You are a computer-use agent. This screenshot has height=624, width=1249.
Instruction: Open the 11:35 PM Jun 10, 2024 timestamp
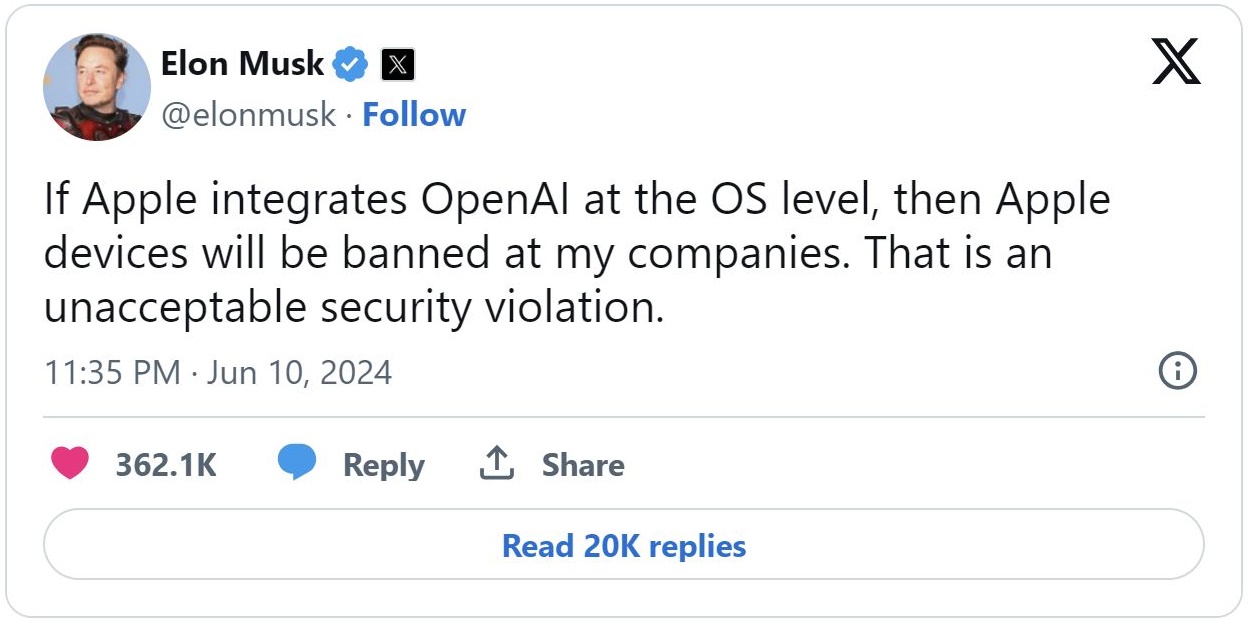218,373
